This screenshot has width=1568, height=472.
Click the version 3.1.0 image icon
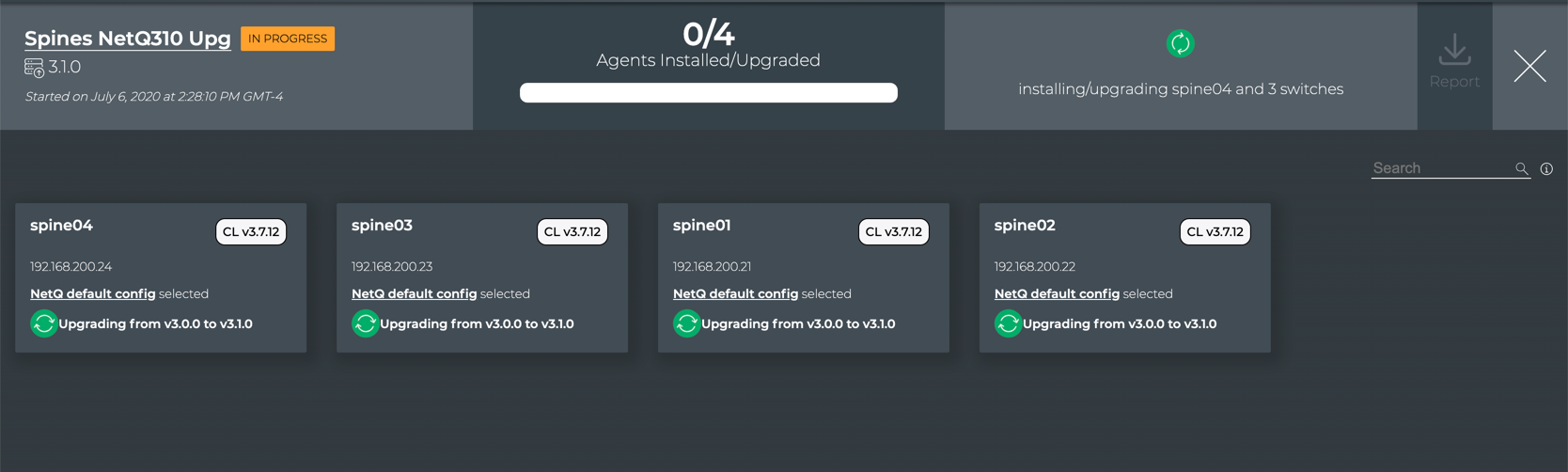click(x=34, y=68)
